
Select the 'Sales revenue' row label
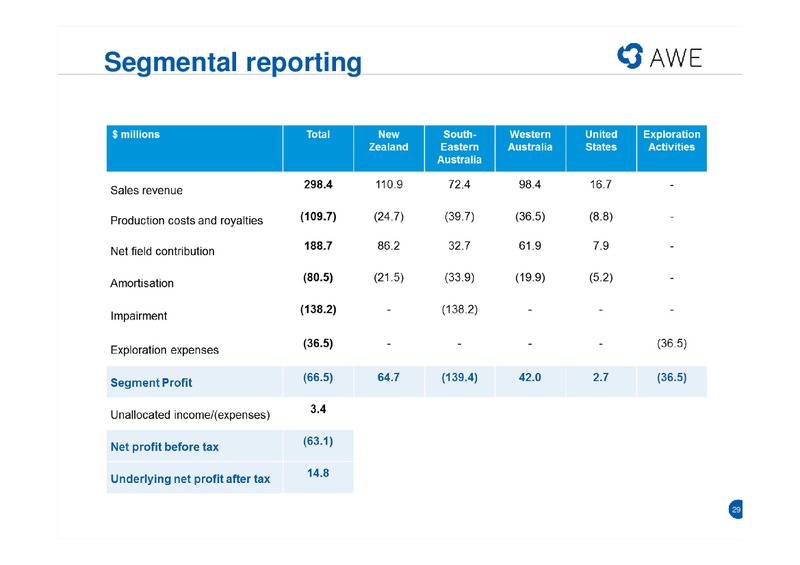(x=146, y=190)
